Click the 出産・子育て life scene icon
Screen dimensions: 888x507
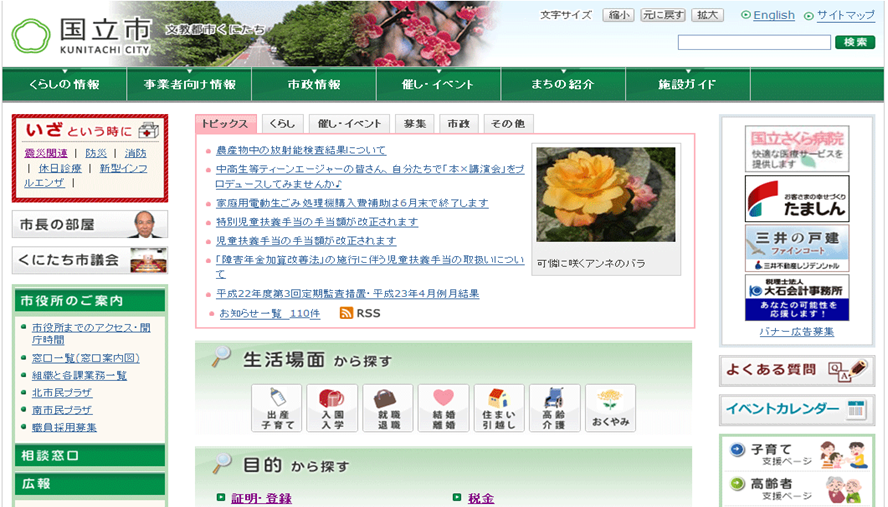(276, 408)
